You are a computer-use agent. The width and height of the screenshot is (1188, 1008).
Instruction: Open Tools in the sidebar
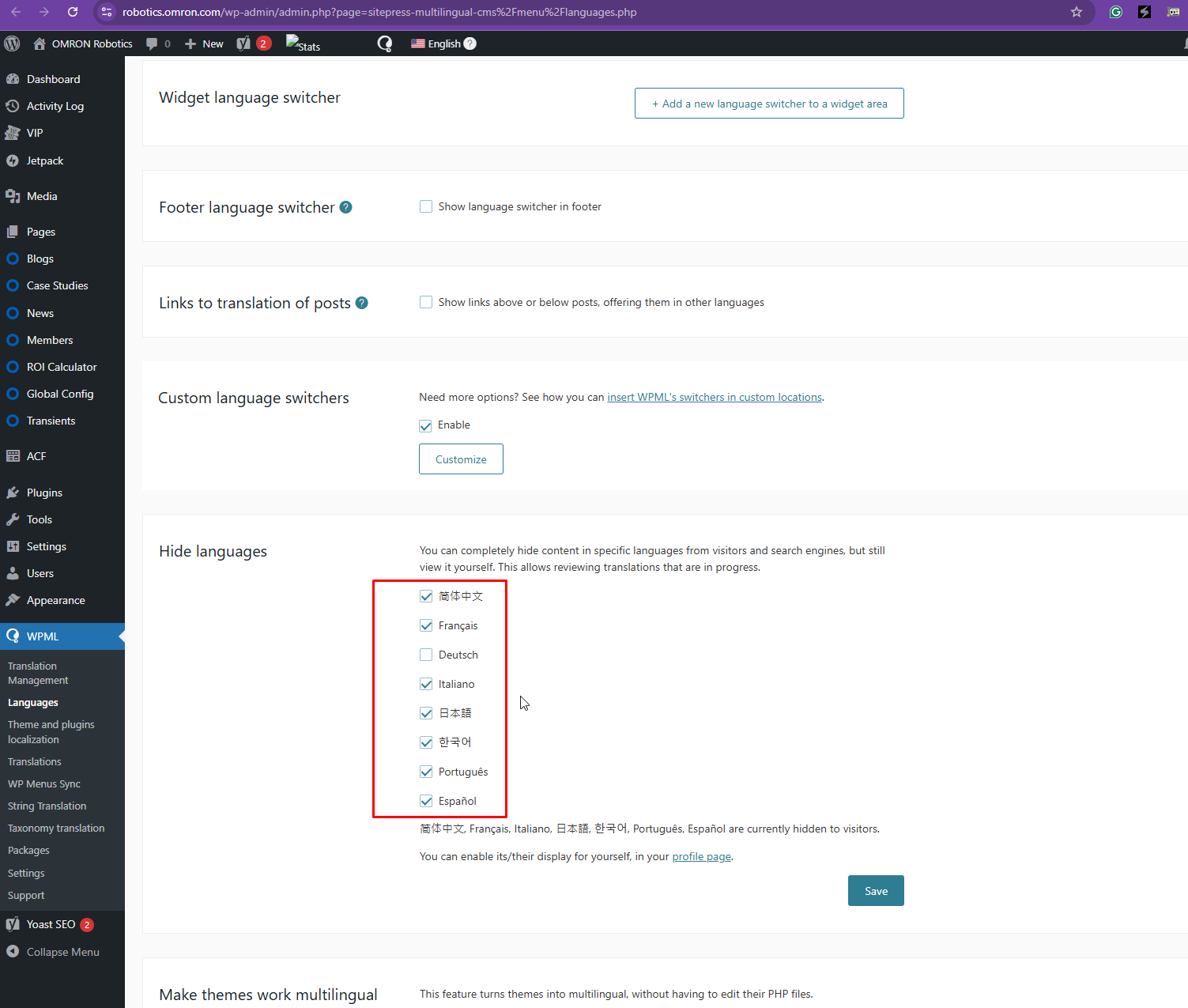(62, 519)
